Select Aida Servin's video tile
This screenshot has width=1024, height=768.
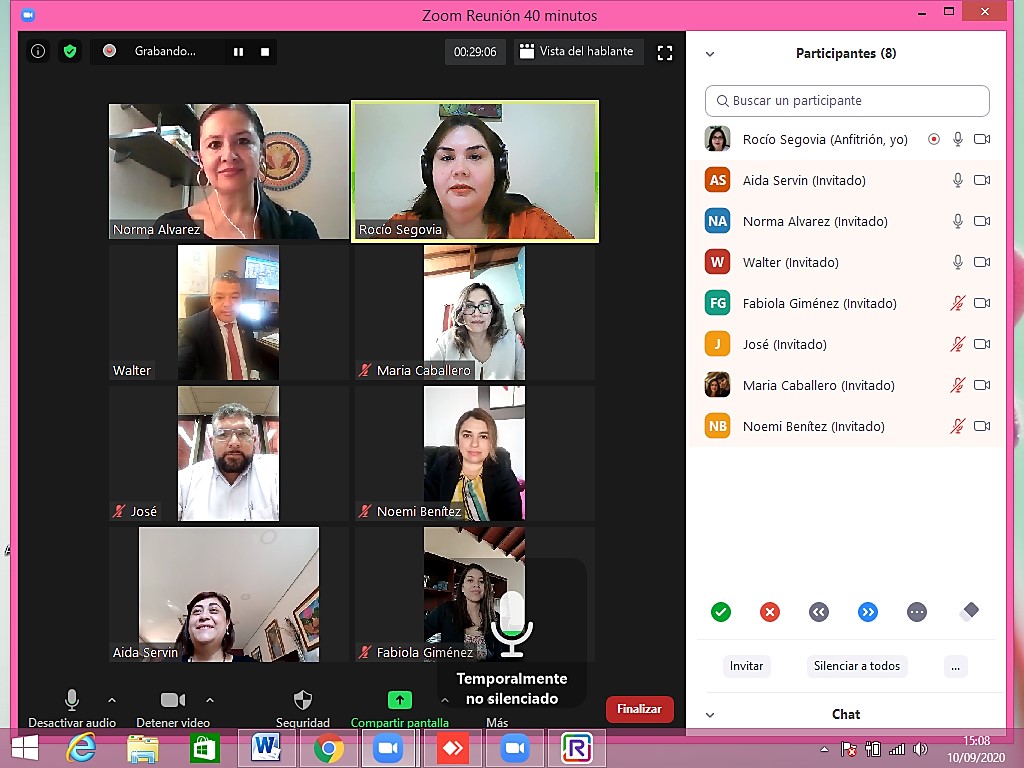(229, 594)
